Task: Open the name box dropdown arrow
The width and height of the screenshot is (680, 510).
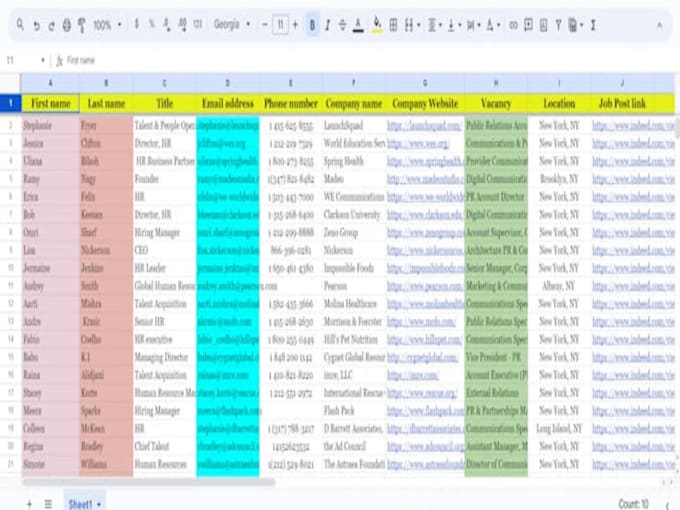Action: pyautogui.click(x=42, y=60)
